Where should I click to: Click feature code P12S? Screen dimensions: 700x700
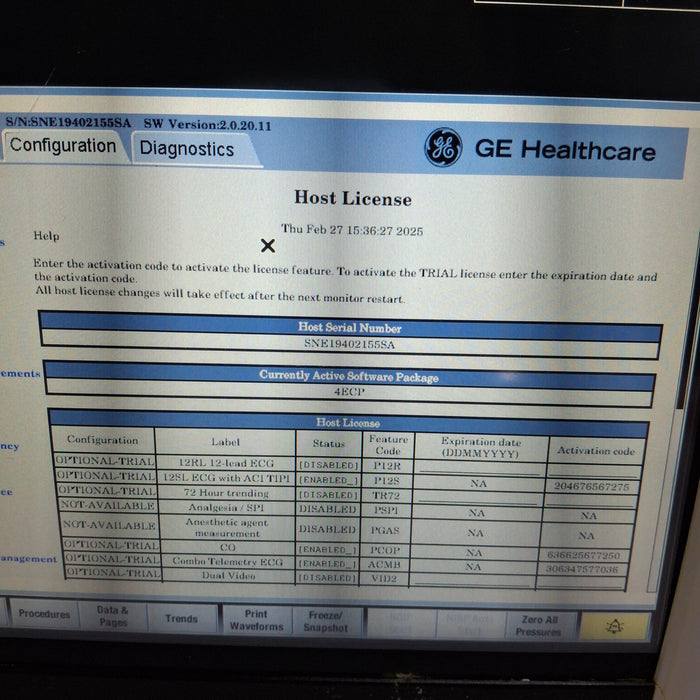[x=387, y=481]
